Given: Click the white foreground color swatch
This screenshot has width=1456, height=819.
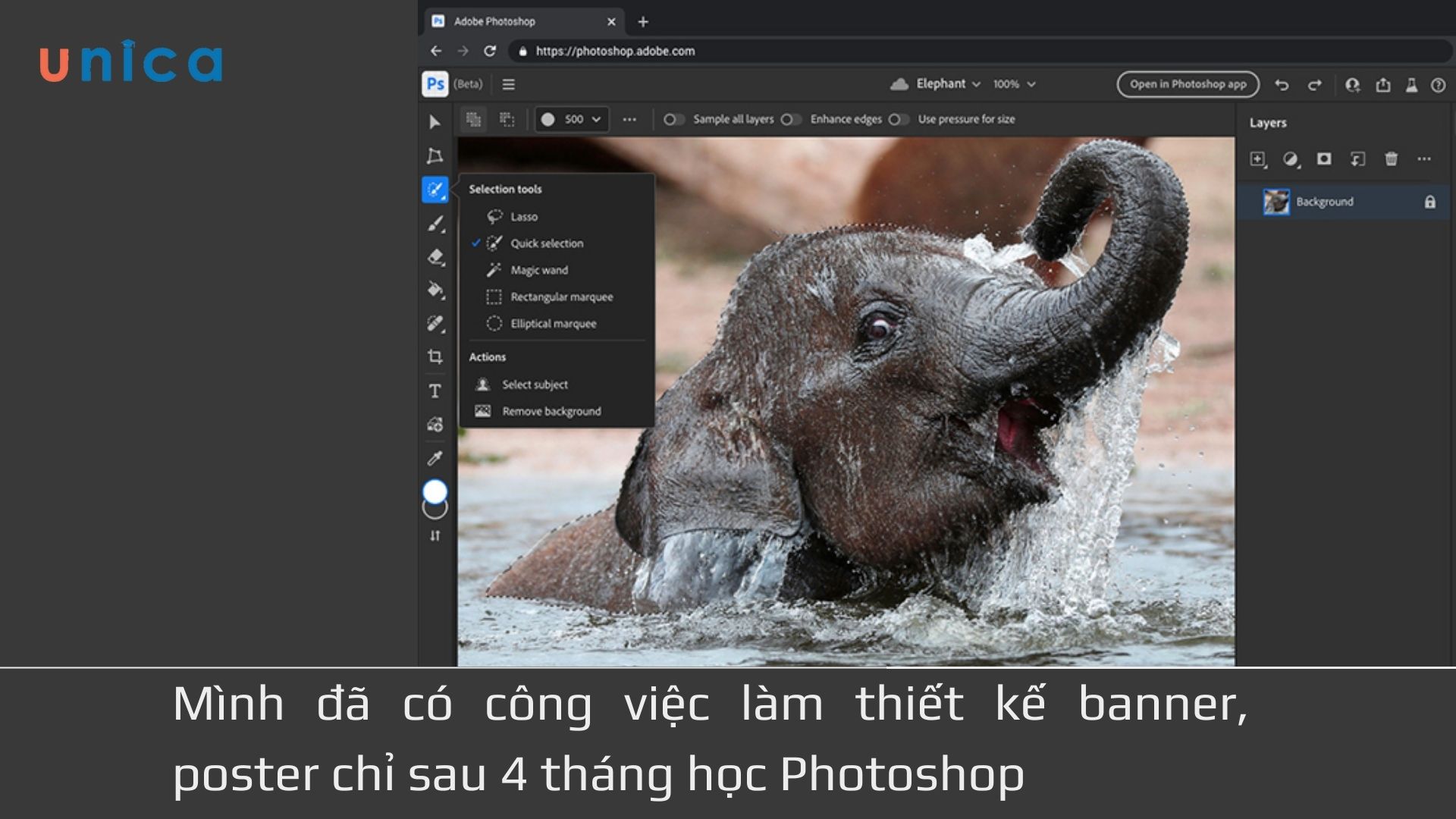Looking at the screenshot, I should 435,491.
